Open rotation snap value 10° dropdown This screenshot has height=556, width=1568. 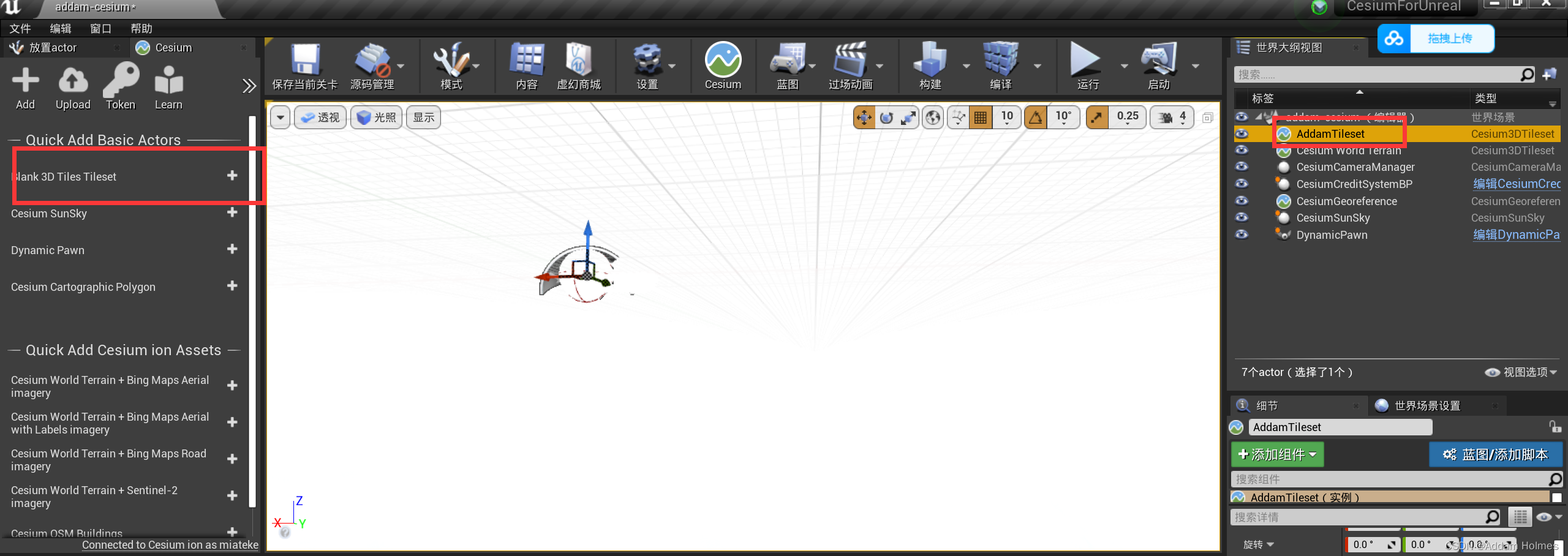[x=1063, y=117]
